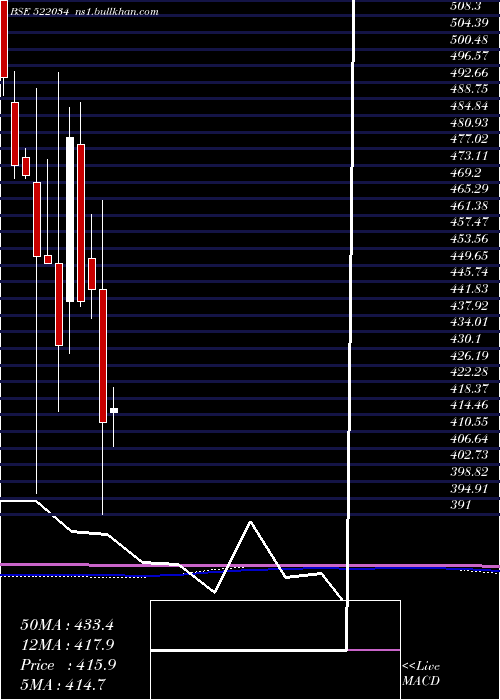Click the 422.28 price axis label
This screenshot has height=700, width=500.
point(469,372)
